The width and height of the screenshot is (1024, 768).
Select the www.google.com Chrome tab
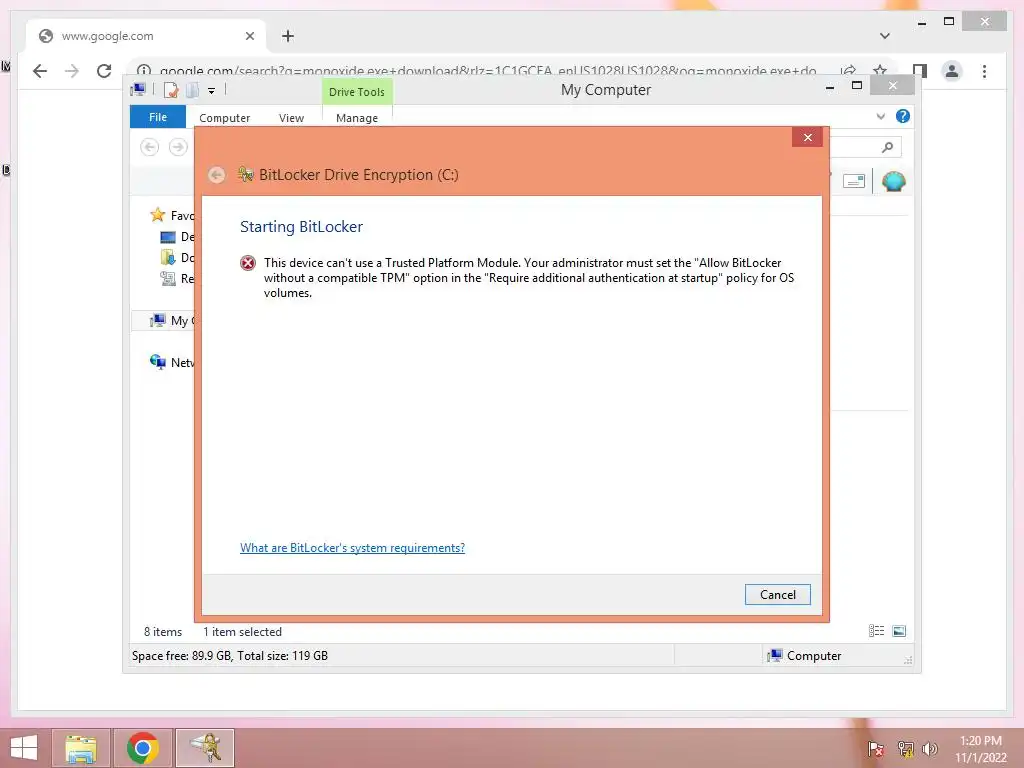pyautogui.click(x=146, y=36)
